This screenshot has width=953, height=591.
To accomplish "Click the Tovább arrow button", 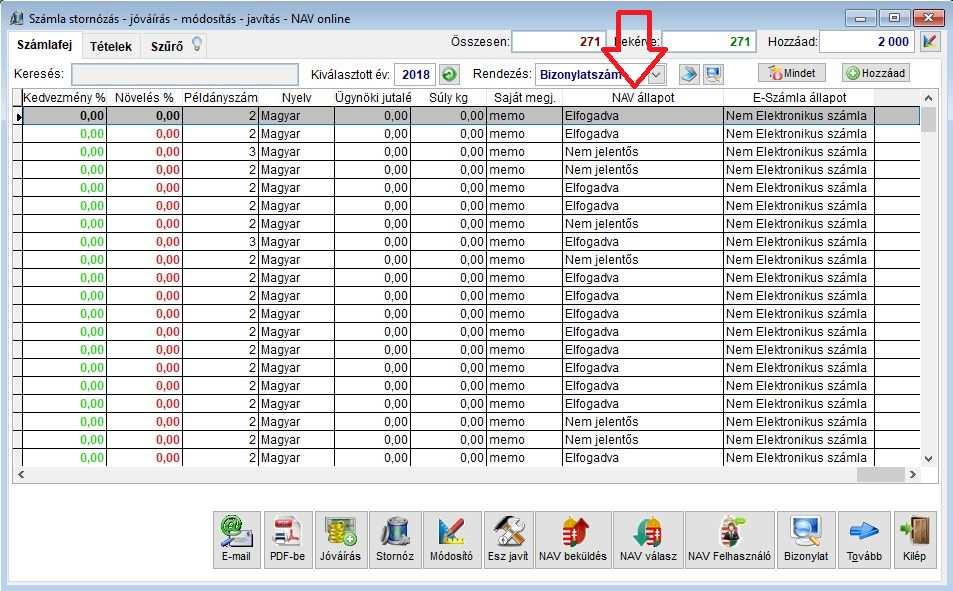I will coord(864,539).
